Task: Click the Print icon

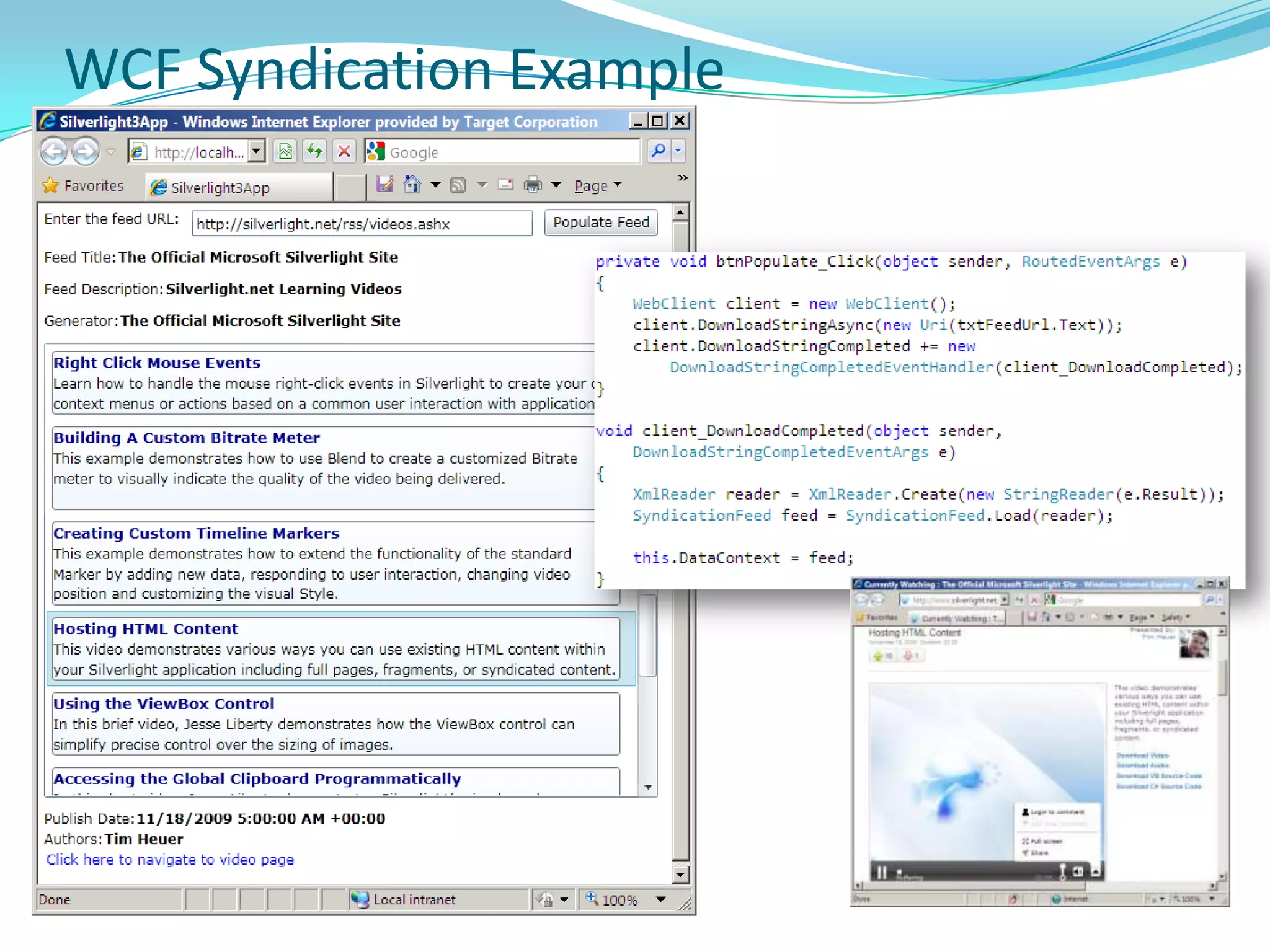Action: pyautogui.click(x=533, y=185)
